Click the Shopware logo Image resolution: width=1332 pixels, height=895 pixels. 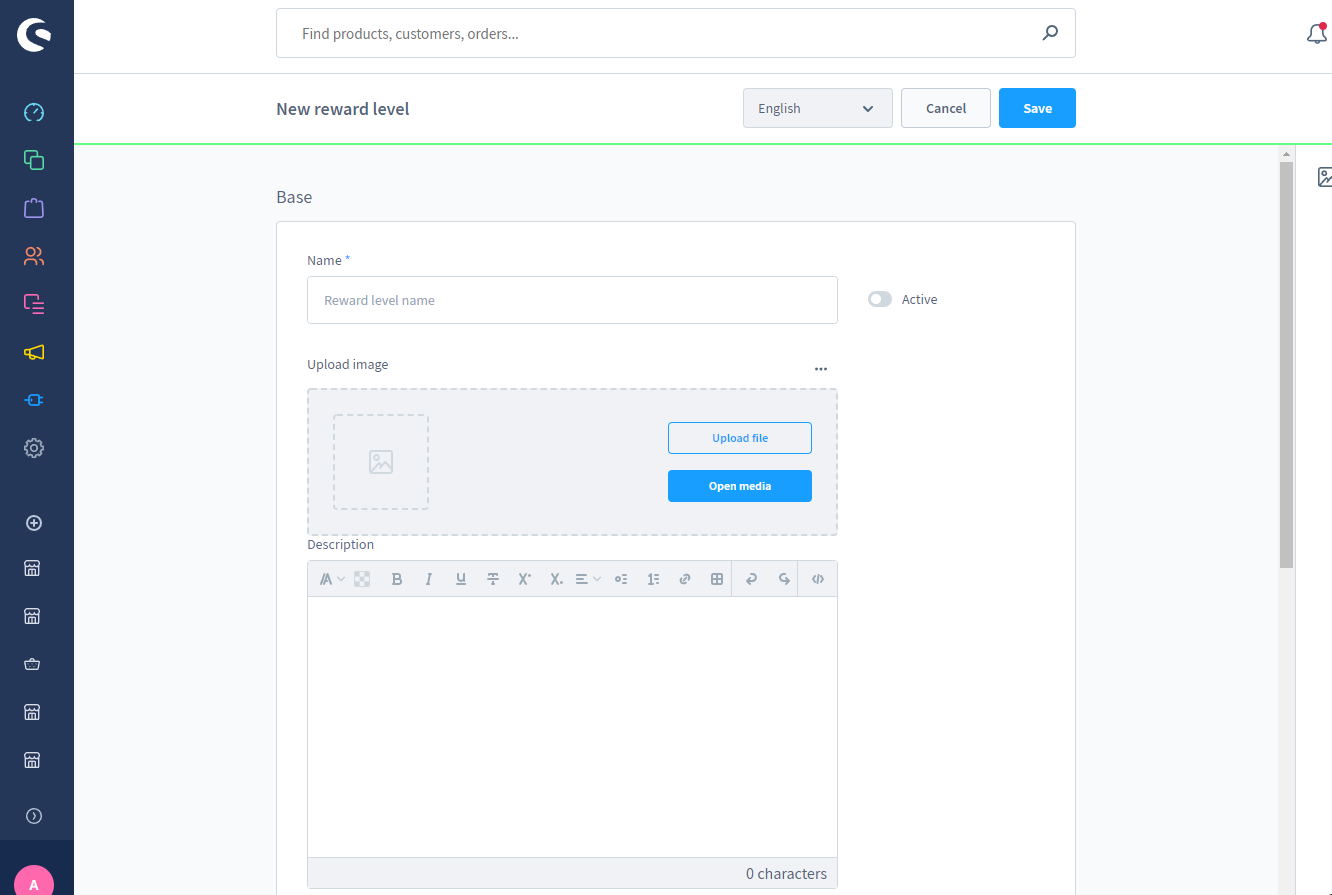pyautogui.click(x=34, y=36)
